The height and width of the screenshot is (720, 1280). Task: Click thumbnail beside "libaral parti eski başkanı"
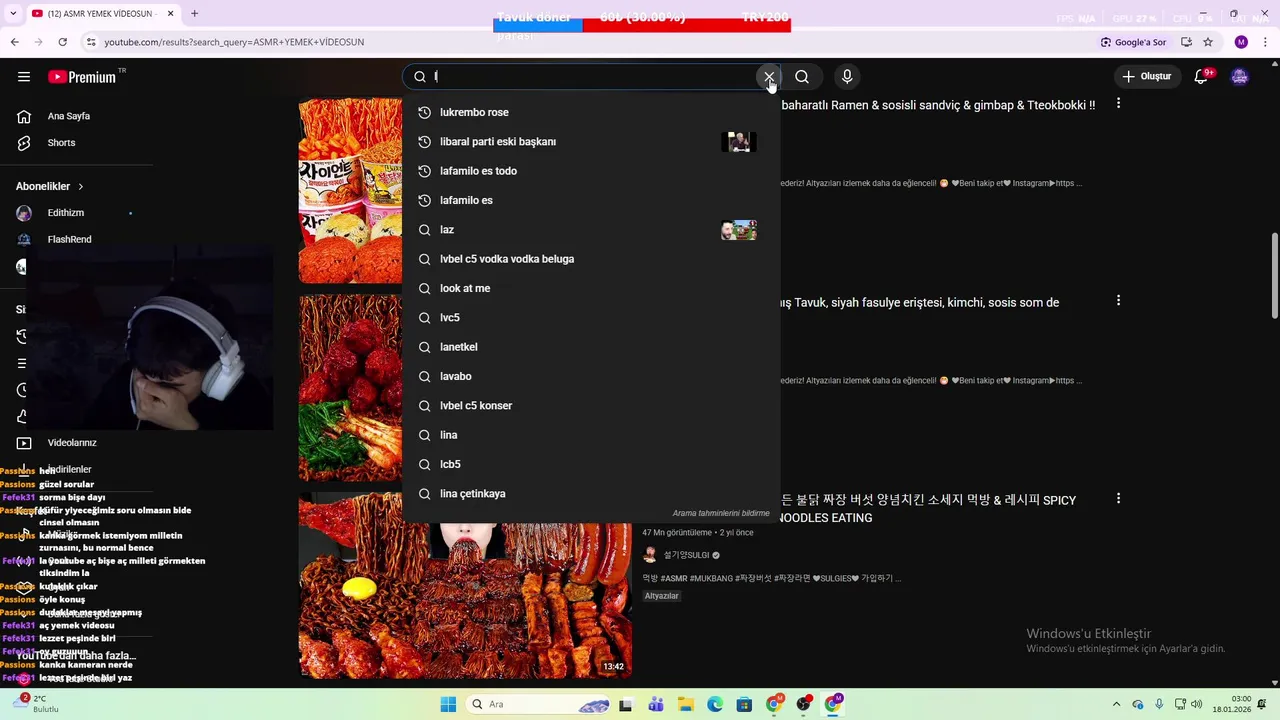tap(739, 142)
